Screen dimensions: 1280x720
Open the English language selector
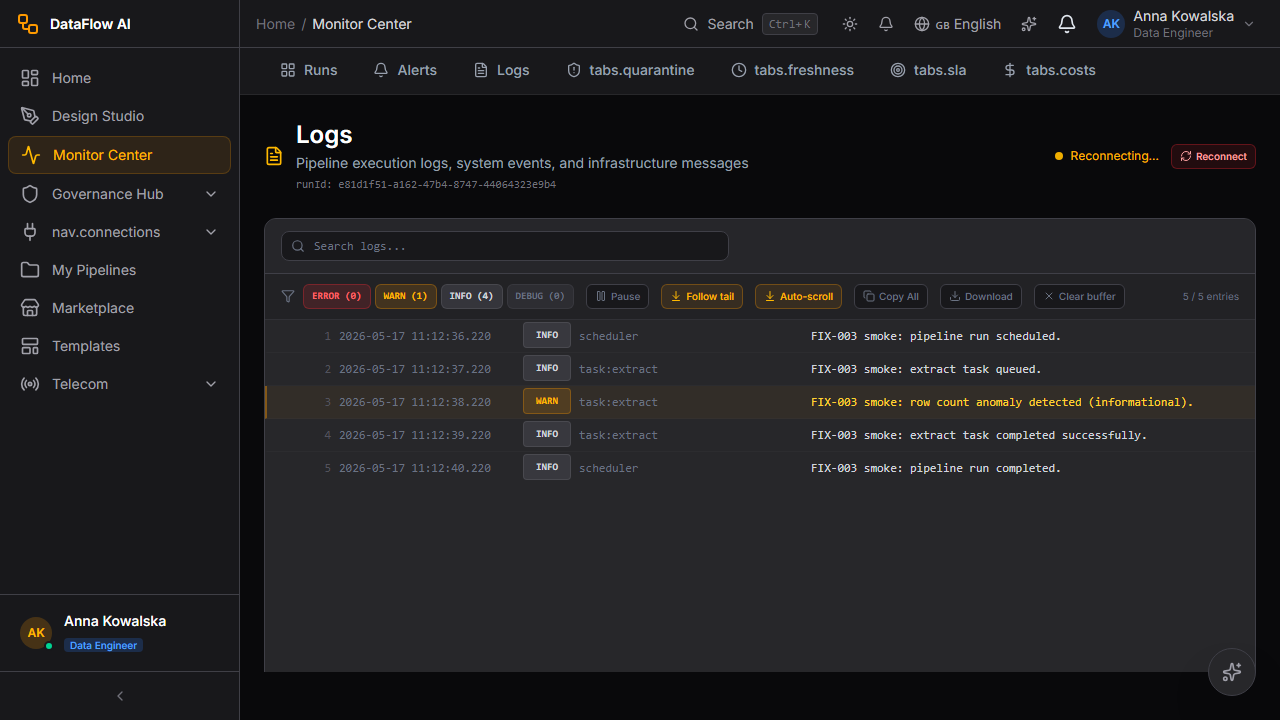point(958,24)
